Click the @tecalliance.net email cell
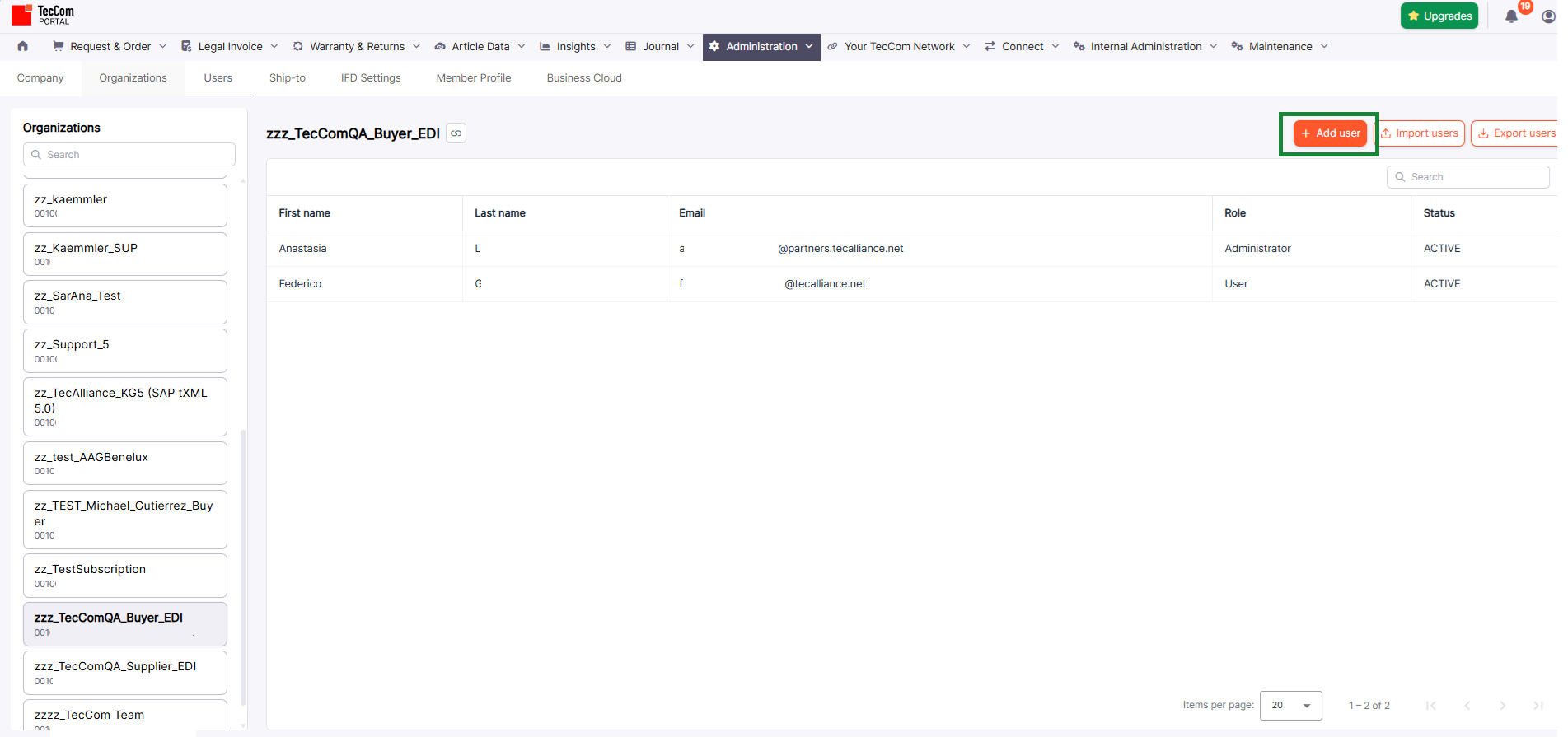 (x=939, y=284)
